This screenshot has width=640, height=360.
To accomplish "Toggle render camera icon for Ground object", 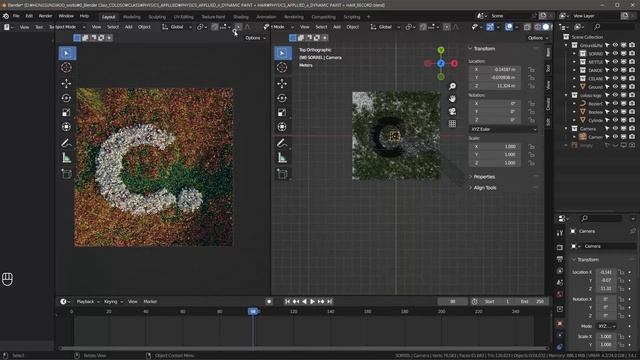I will pyautogui.click(x=632, y=87).
